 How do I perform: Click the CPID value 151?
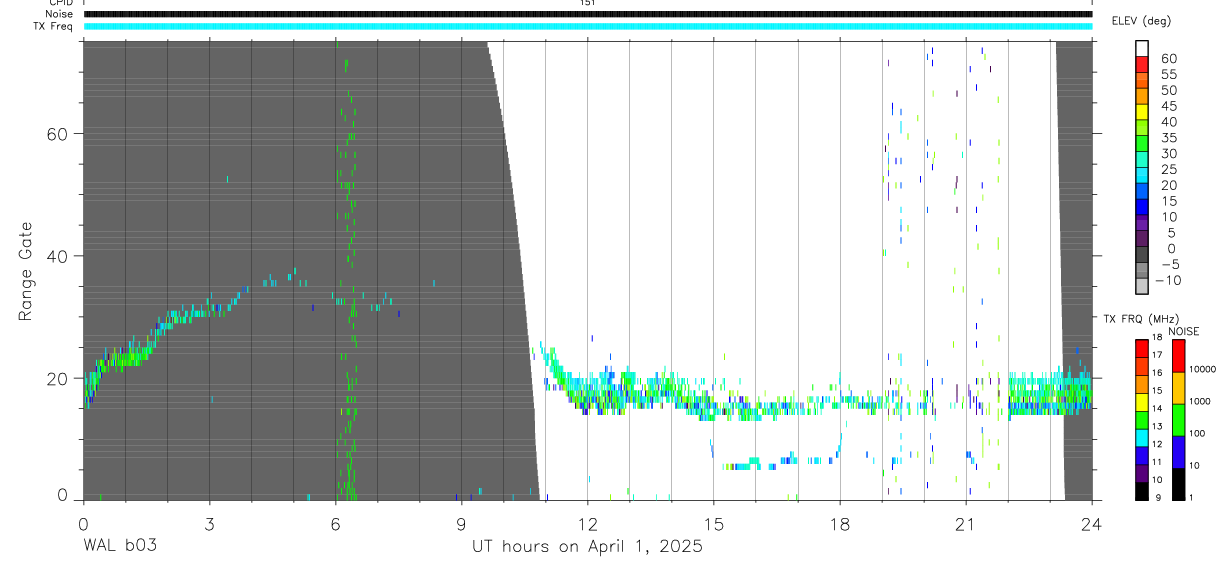point(587,3)
